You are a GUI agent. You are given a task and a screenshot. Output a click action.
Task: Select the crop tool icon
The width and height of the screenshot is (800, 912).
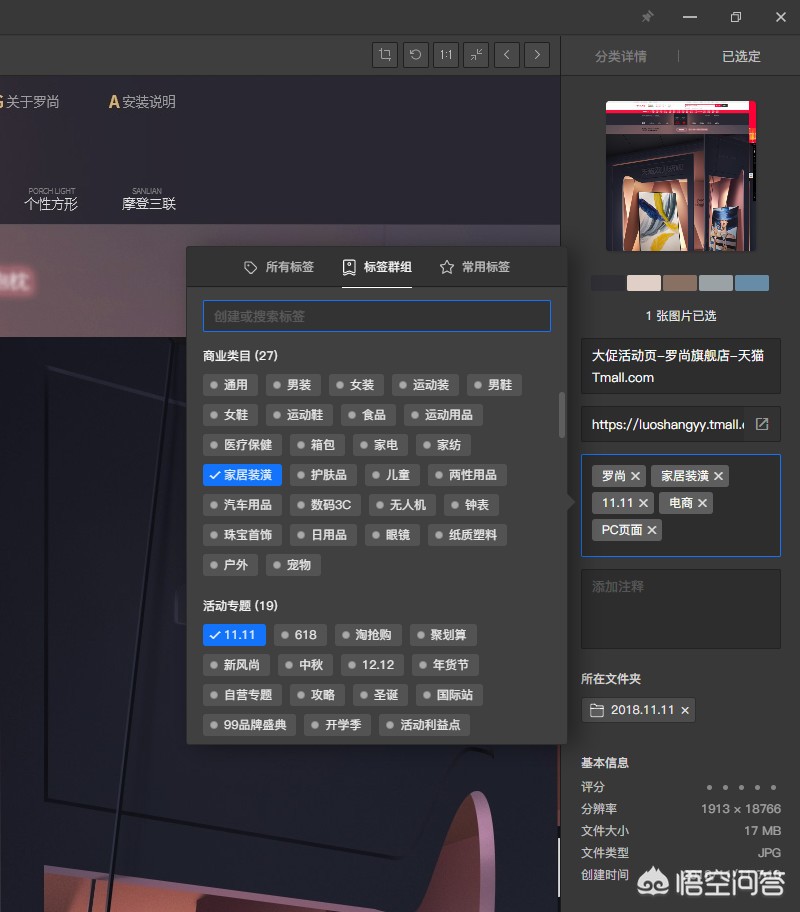coord(385,55)
